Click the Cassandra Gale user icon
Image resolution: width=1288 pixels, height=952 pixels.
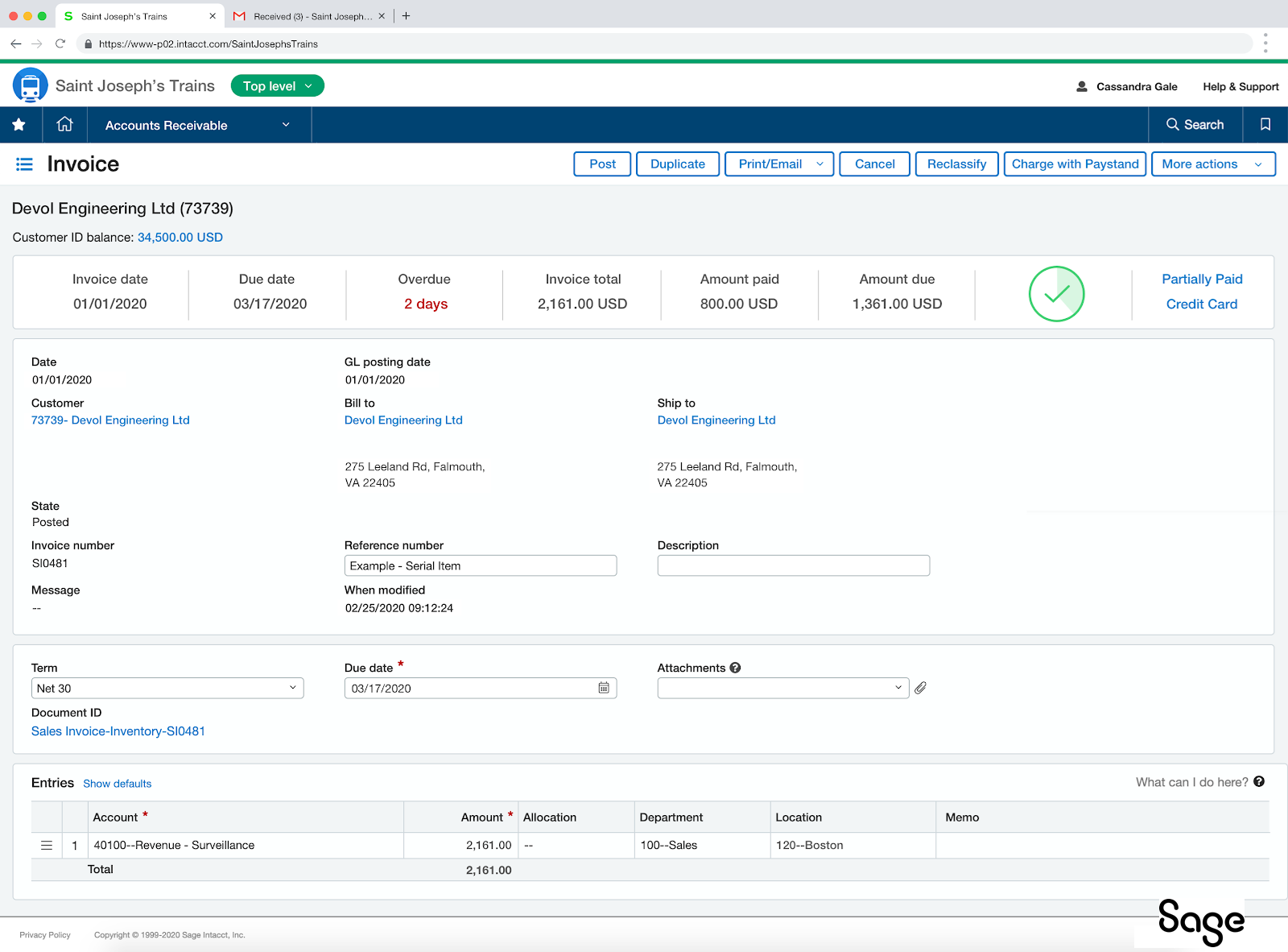[1082, 86]
